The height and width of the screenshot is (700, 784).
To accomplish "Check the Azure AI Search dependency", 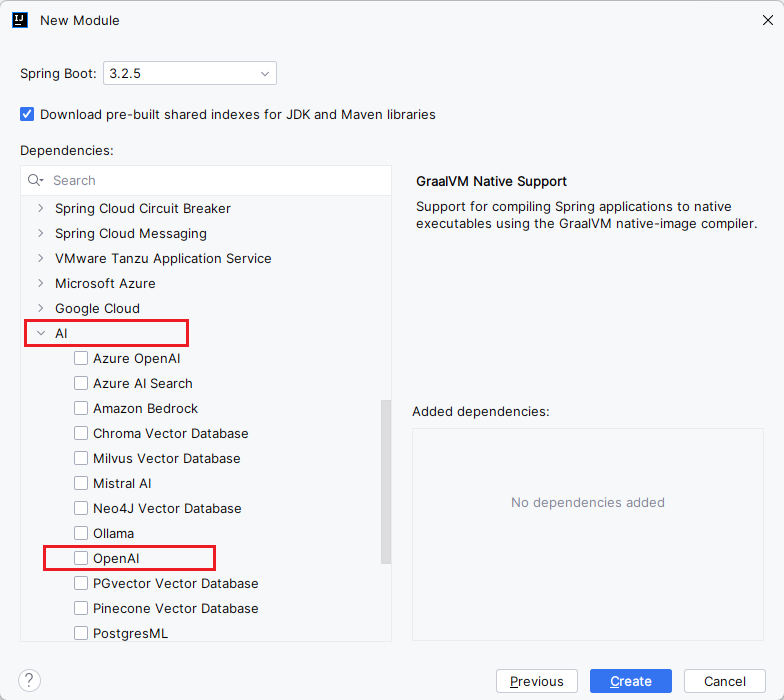I will tap(81, 384).
